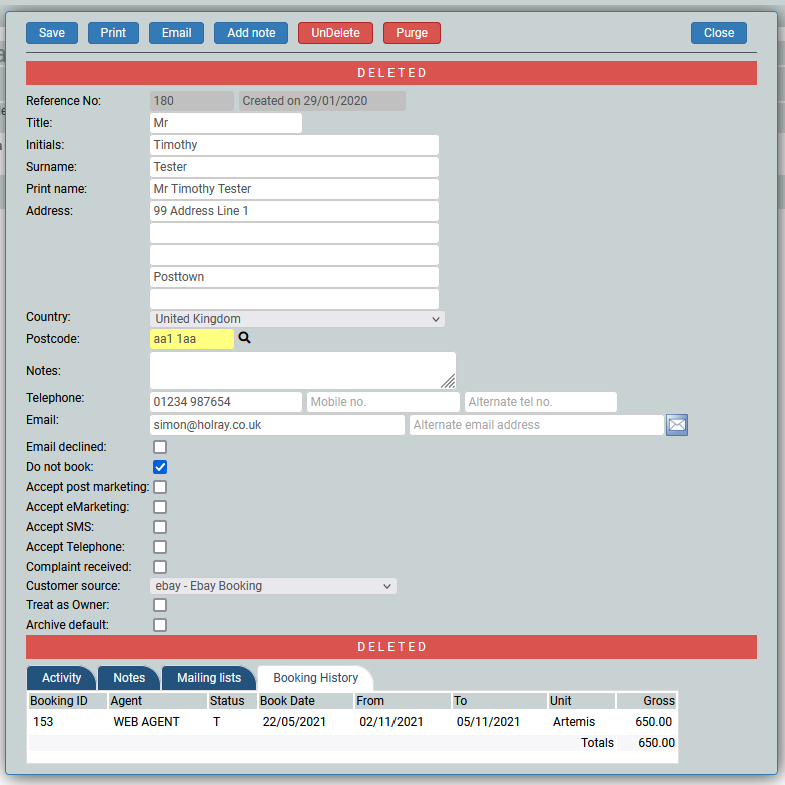Tick the Accept SMS checkbox
Viewport: 785px width, 785px height.
[160, 527]
